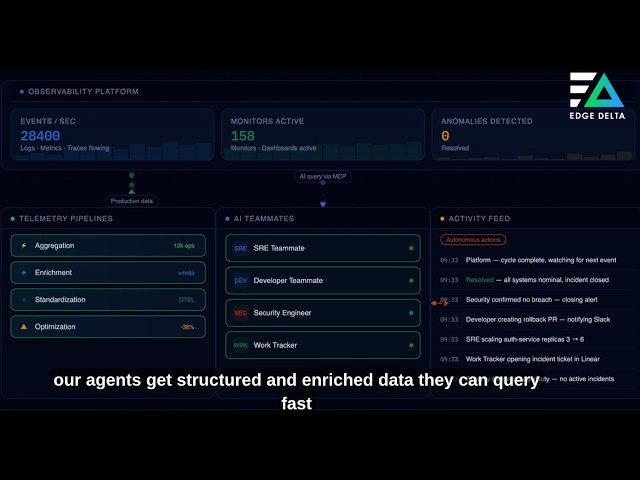Click SRE Teammate green status dot
640x480 pixels.
(x=411, y=248)
